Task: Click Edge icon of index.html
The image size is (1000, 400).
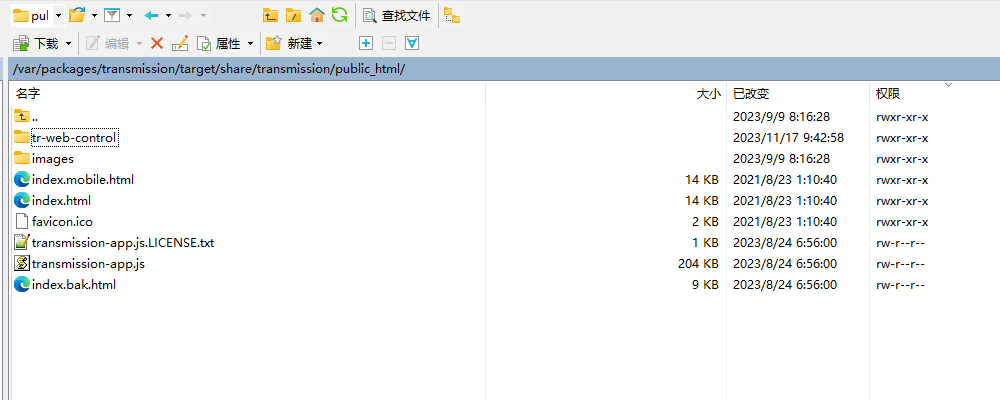Action: [x=22, y=201]
